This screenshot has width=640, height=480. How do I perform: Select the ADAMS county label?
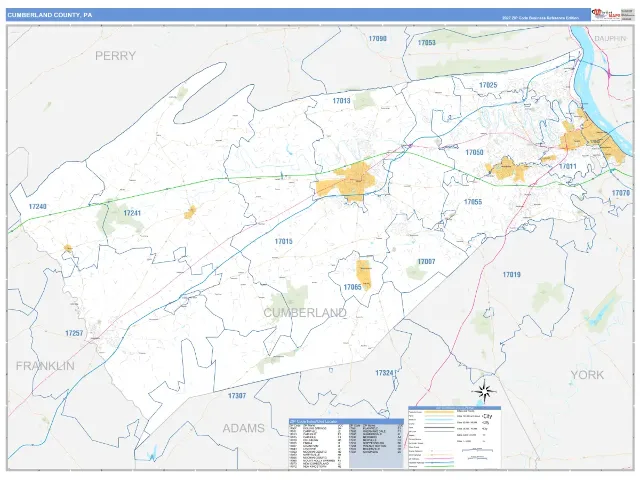(x=244, y=428)
